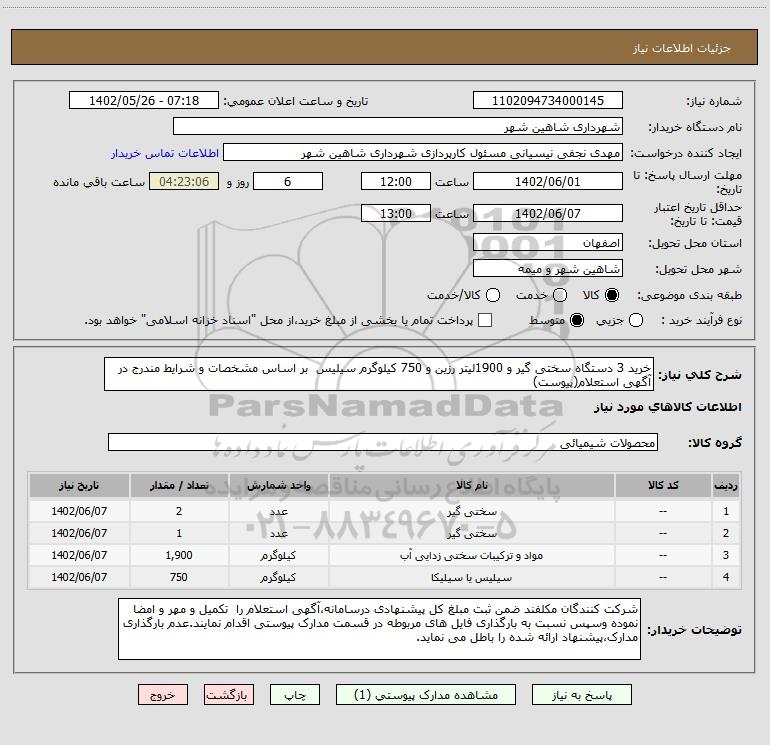Screen dimensions: 770x745
Task: Click مواد و ترکیبات سختی زدایی آب cell
Action: point(471,555)
